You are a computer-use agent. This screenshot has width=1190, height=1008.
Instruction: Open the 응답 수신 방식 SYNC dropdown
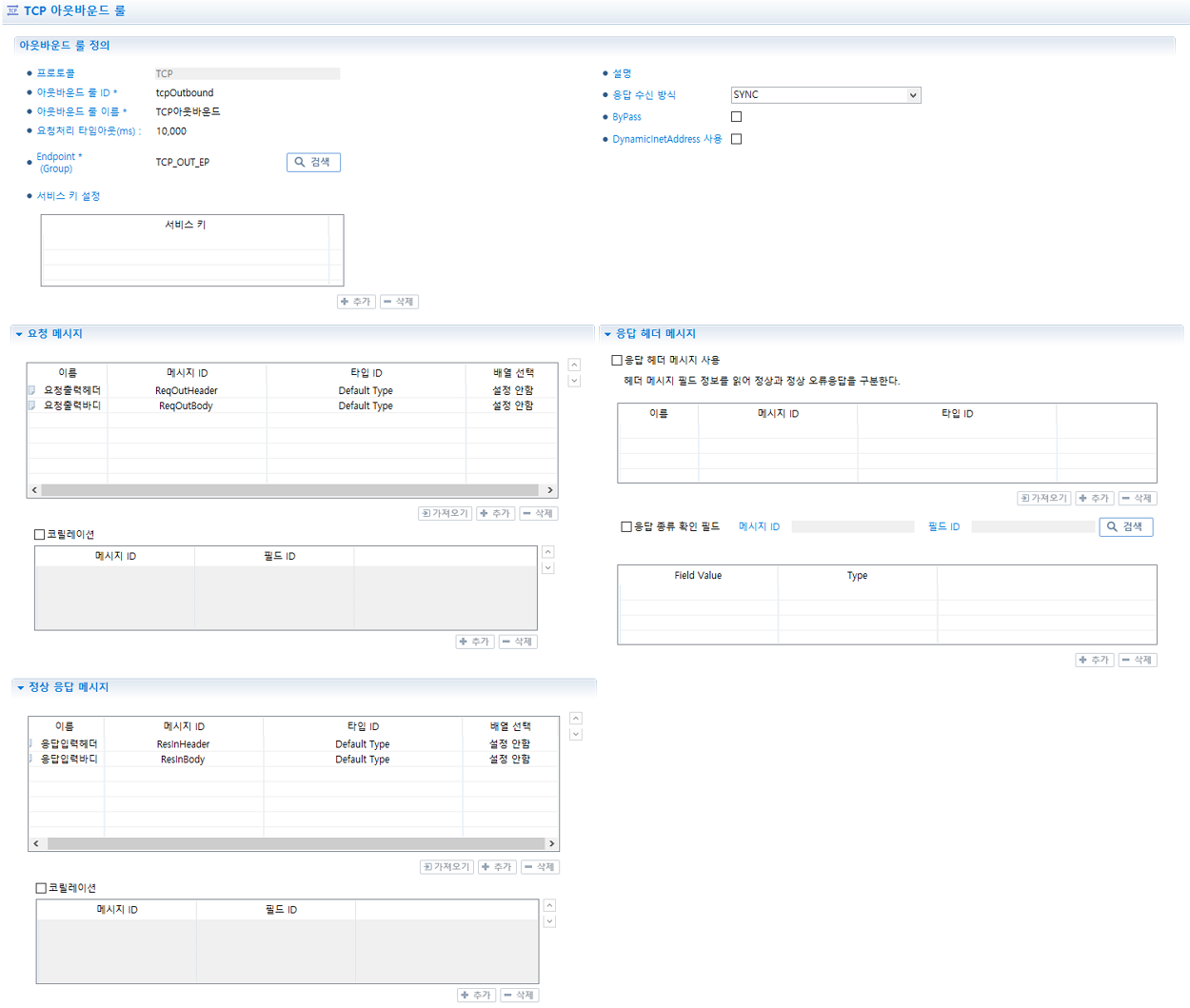click(825, 94)
